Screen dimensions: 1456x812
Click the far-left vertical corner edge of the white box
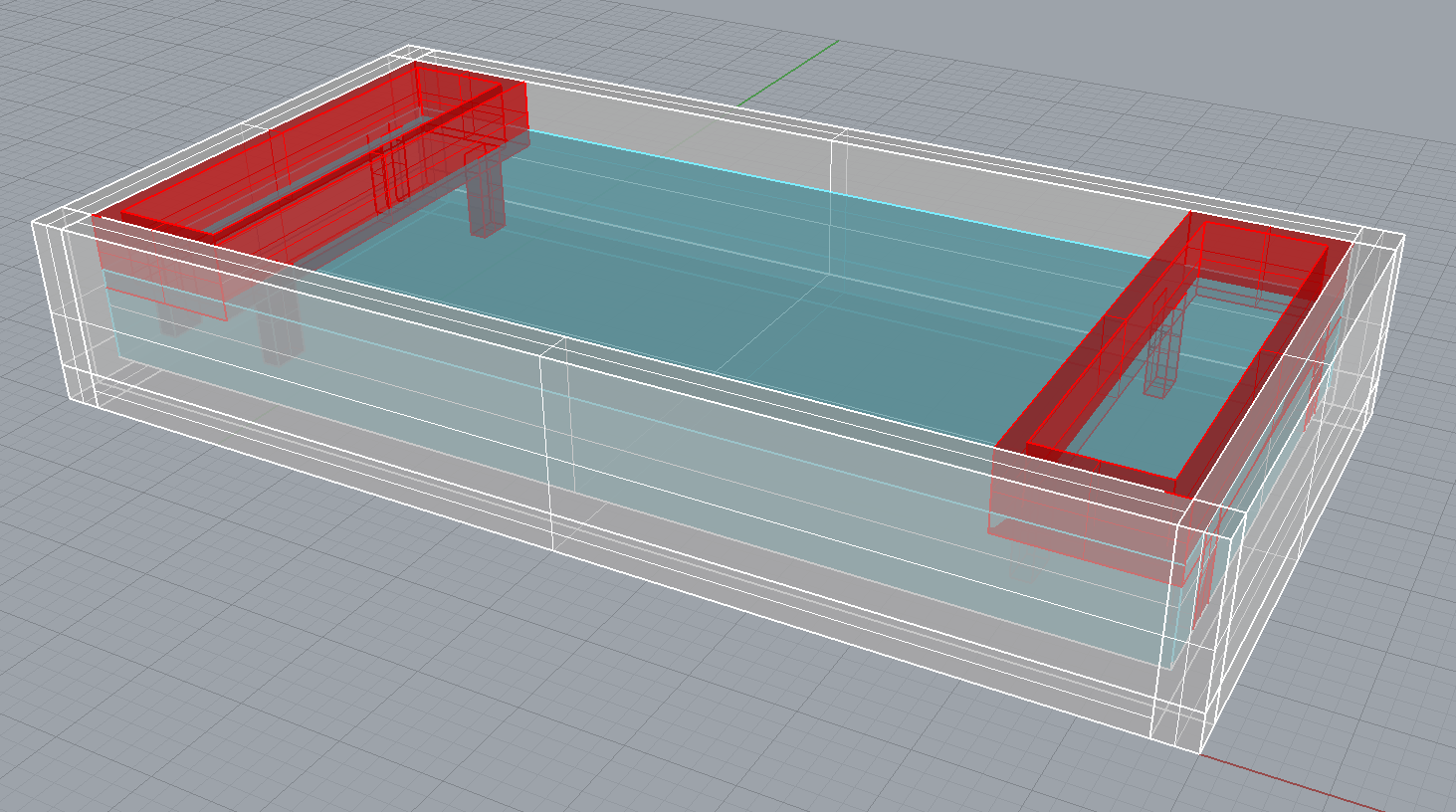click(40, 299)
